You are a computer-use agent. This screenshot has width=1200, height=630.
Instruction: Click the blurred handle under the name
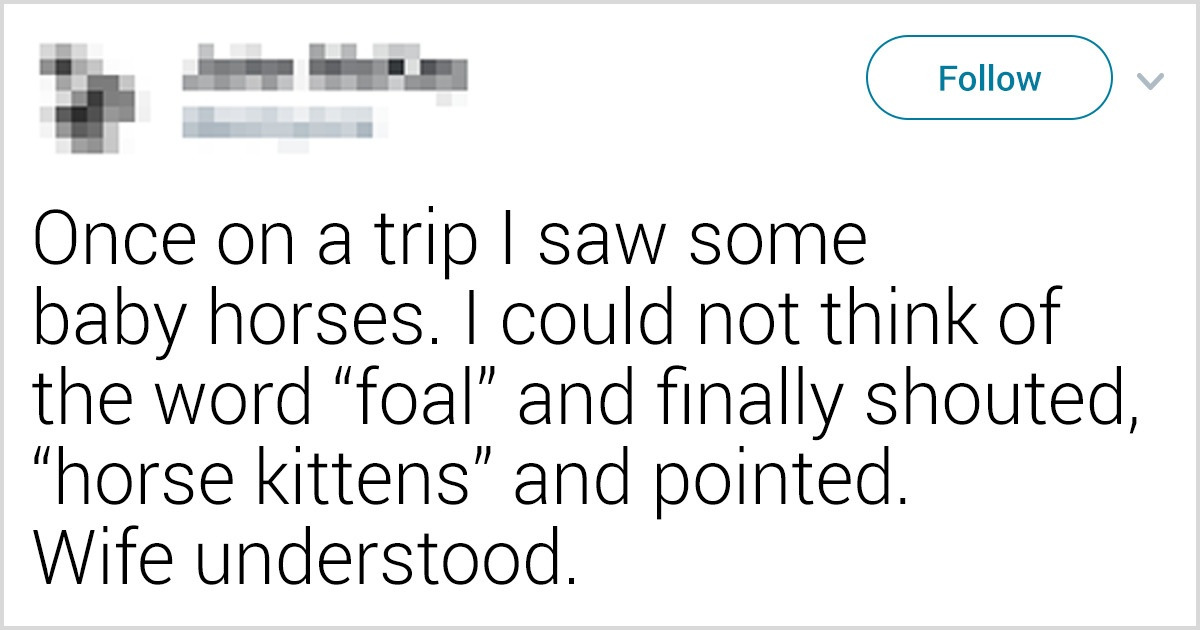coord(277,124)
